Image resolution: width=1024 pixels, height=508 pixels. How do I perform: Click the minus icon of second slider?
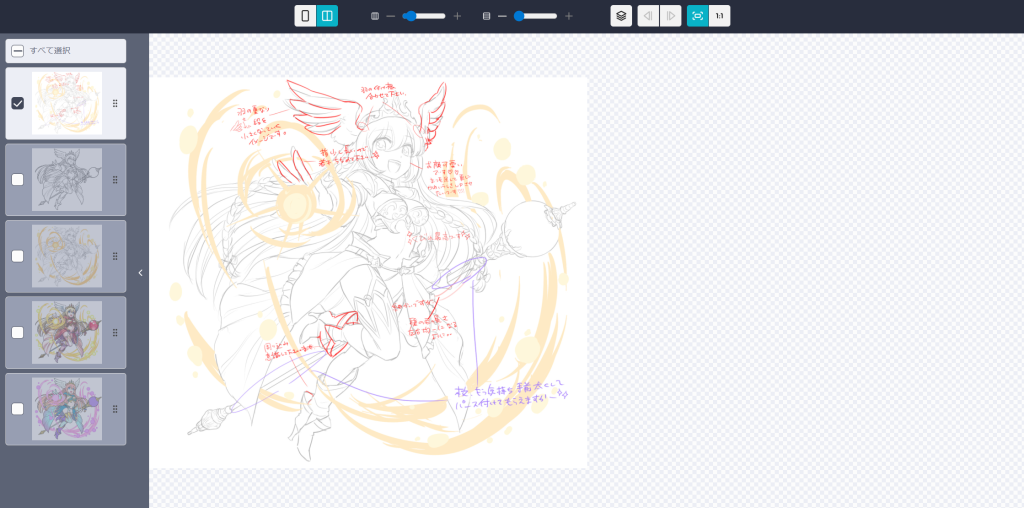click(502, 16)
